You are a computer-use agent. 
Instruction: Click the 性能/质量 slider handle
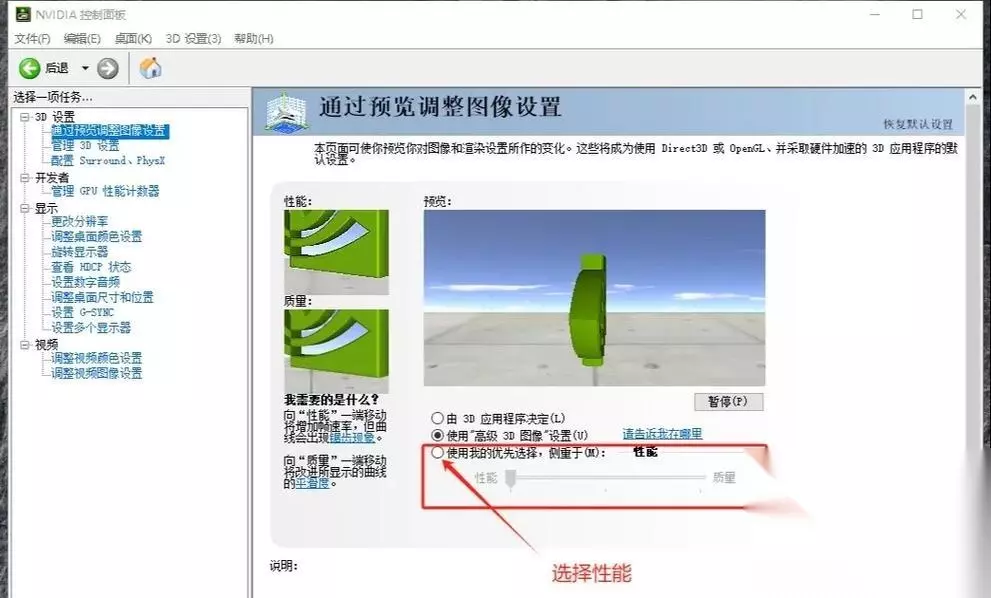click(x=511, y=479)
